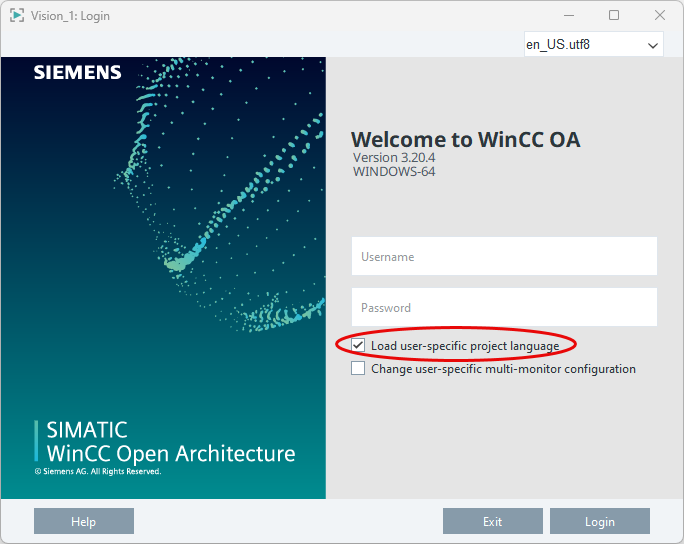684x544 pixels.
Task: Click the Vision_1 app icon in title bar
Action: [x=17, y=15]
